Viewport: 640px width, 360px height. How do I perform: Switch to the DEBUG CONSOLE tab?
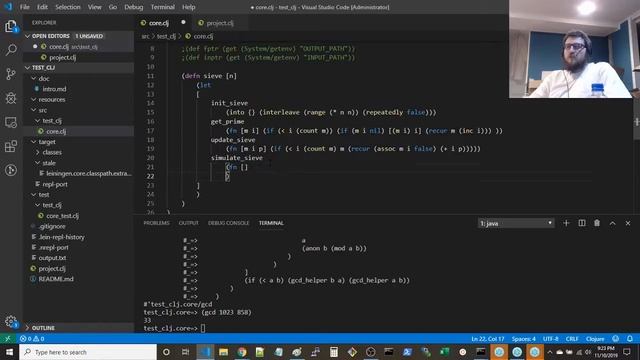point(229,223)
